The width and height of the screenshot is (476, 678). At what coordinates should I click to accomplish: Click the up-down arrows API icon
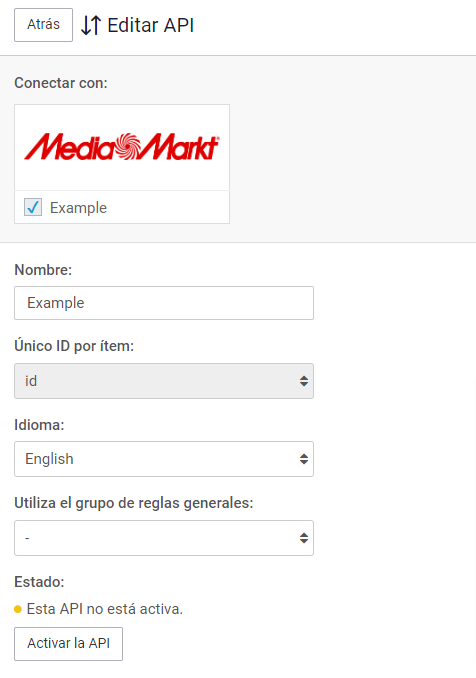click(x=91, y=25)
